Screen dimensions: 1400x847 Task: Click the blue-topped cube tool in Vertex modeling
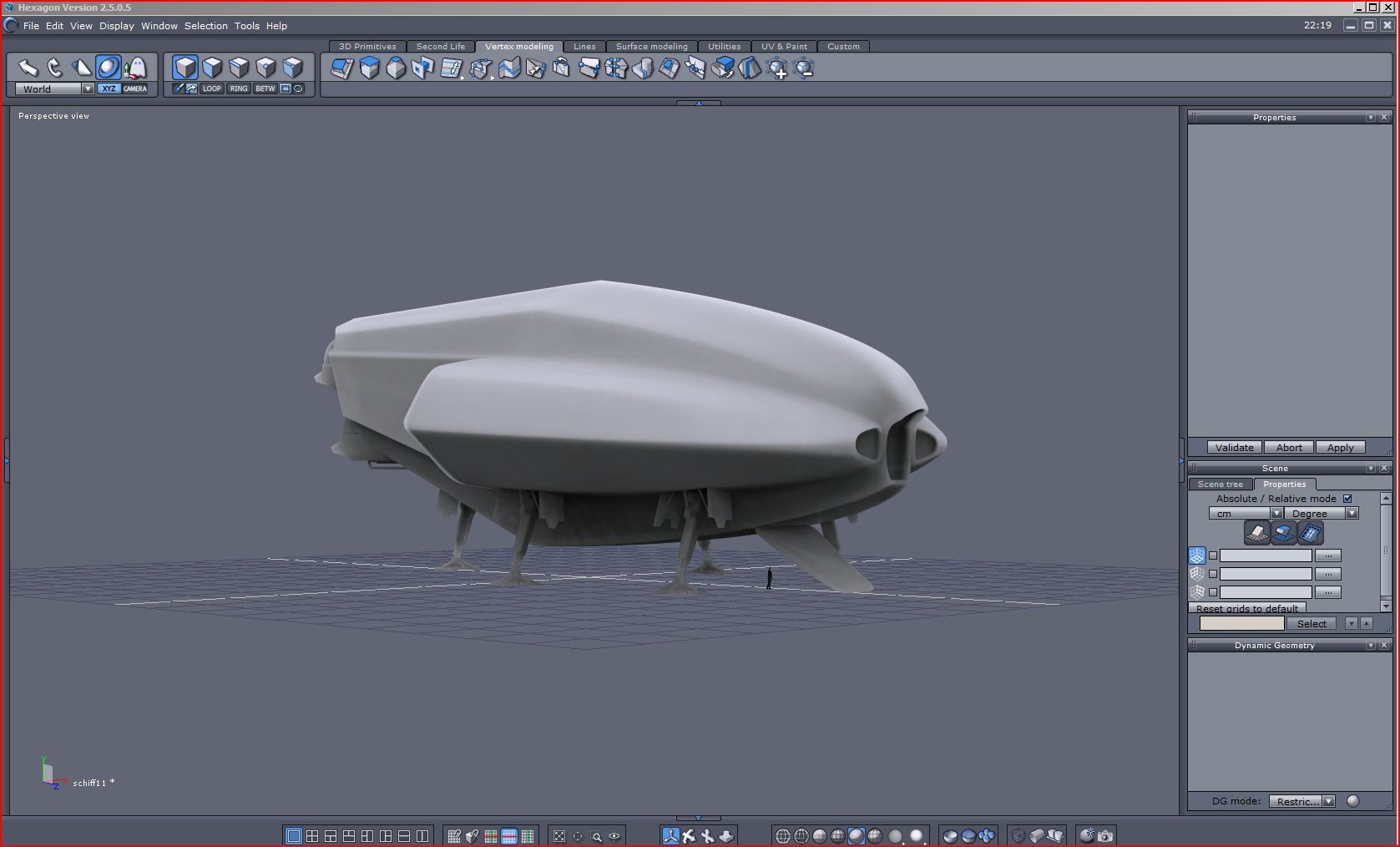[x=369, y=68]
